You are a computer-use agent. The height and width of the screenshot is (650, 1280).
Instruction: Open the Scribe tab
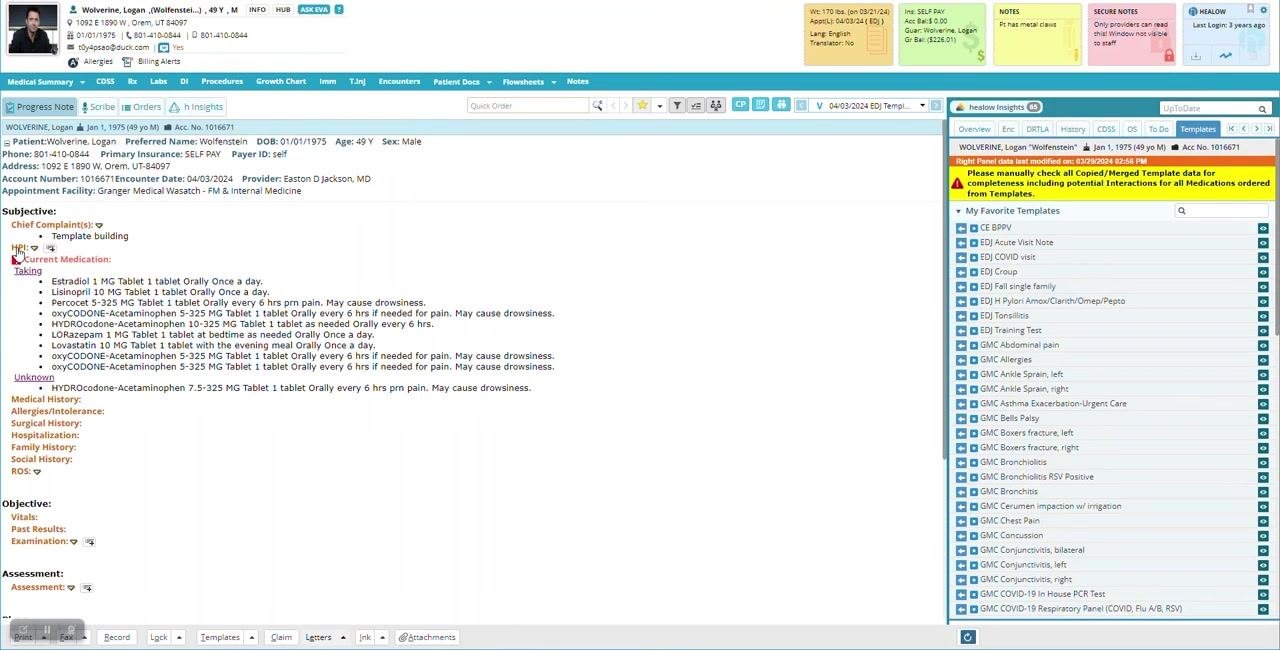98,107
